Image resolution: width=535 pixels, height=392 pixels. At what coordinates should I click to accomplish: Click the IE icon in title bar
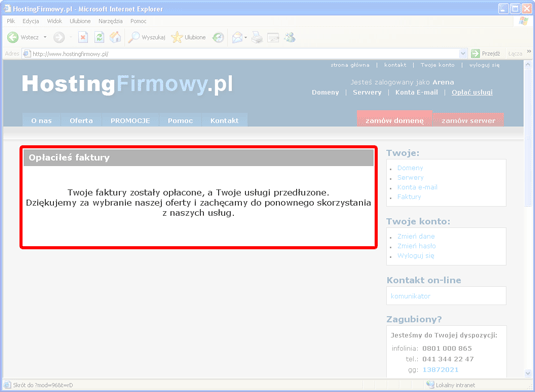[x=7, y=9]
